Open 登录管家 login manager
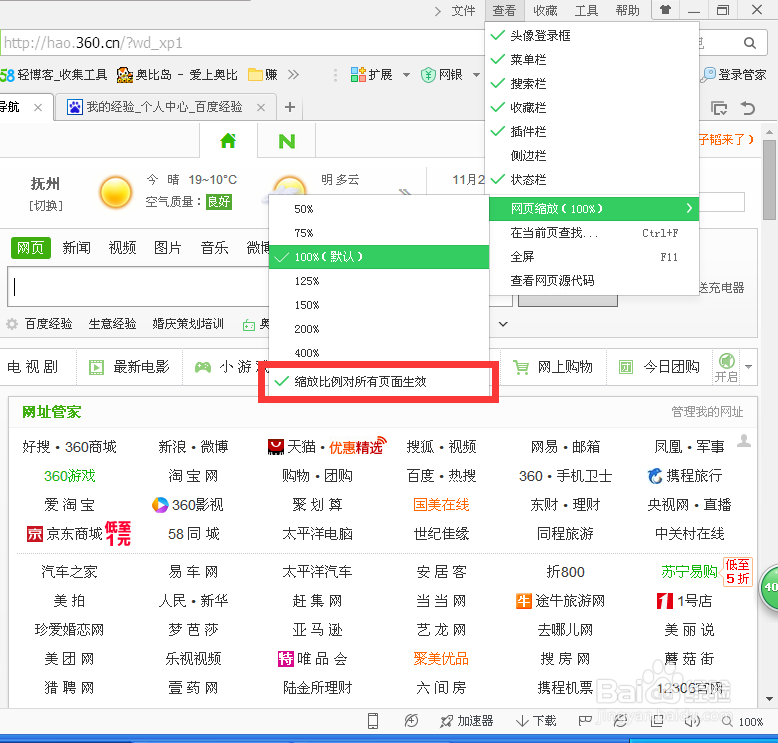The height and width of the screenshot is (743, 778). pos(734,75)
